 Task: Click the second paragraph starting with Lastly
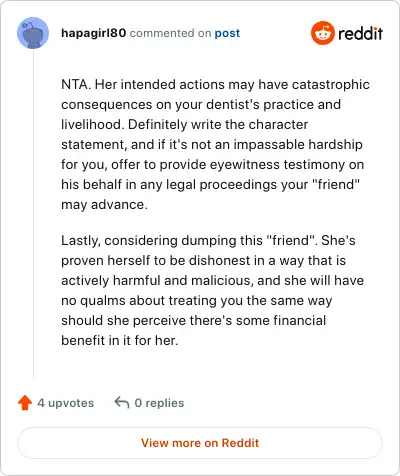pos(213,290)
